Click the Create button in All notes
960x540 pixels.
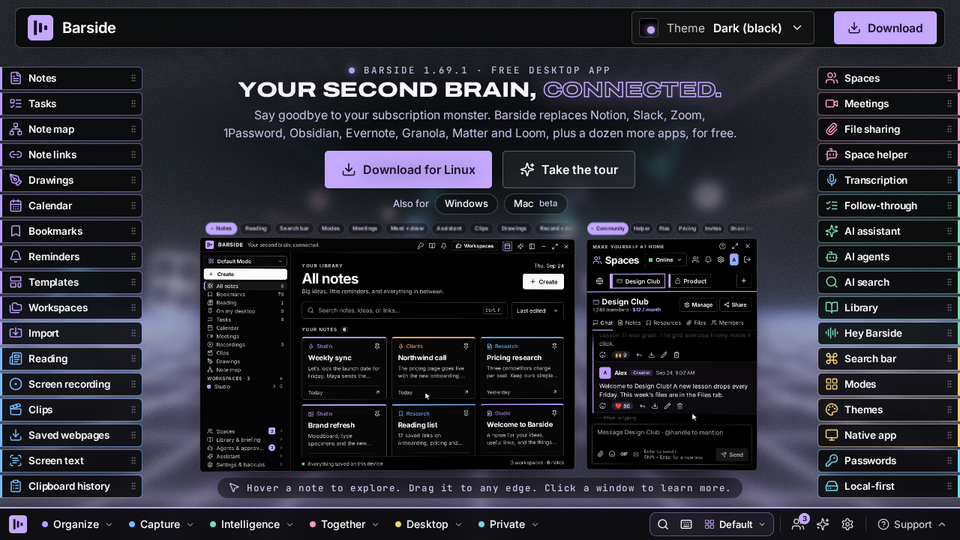[544, 282]
